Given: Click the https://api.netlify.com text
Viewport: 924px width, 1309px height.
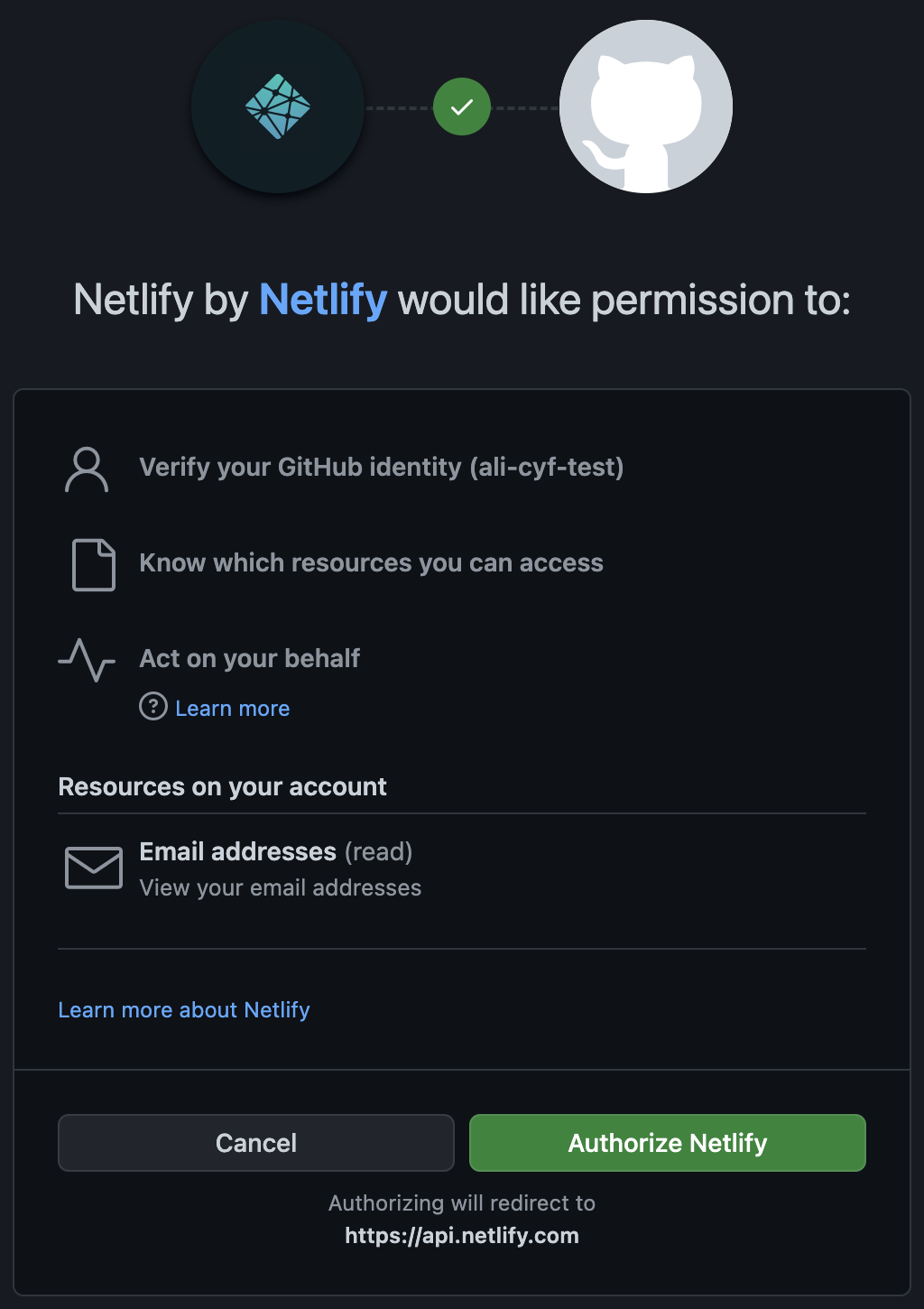Looking at the screenshot, I should pyautogui.click(x=461, y=1235).
